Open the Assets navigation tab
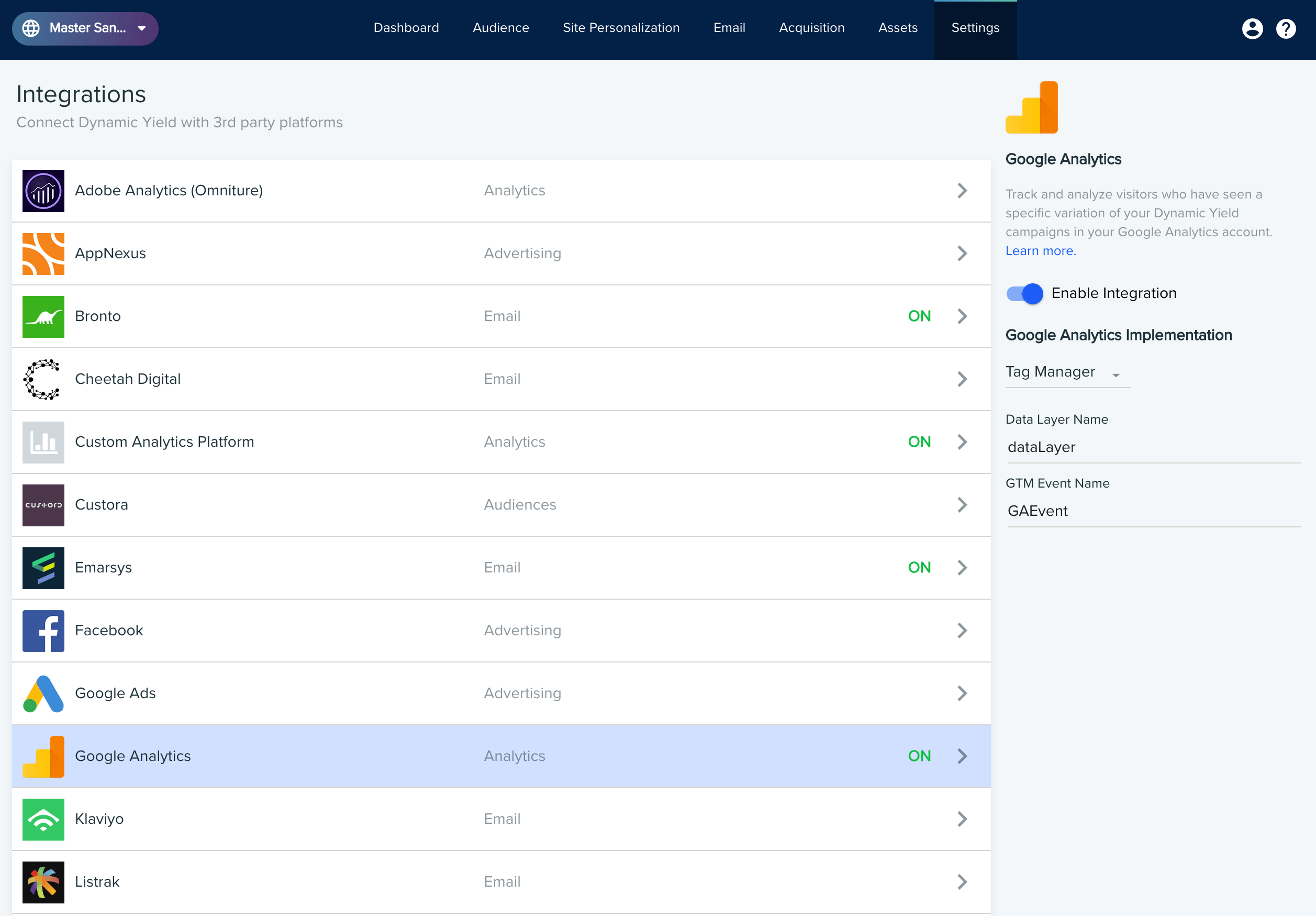1316x916 pixels. pyautogui.click(x=898, y=28)
